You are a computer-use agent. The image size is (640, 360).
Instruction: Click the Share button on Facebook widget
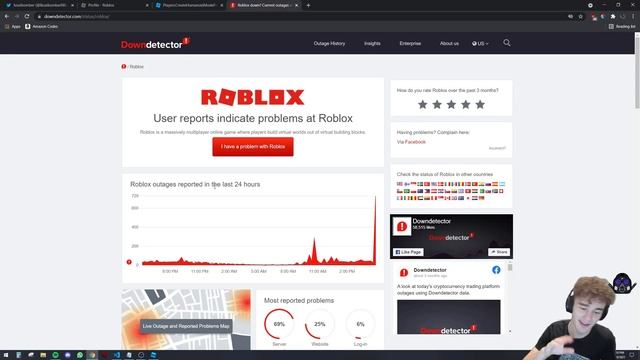click(x=499, y=252)
